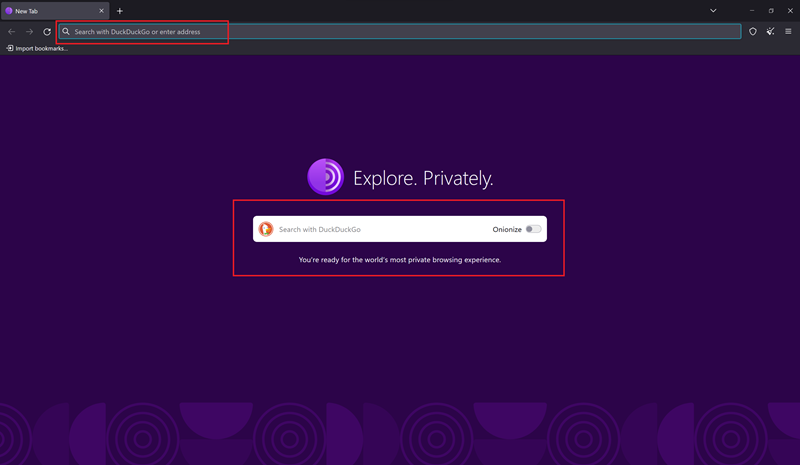
Task: Close the Tor Browser window
Action: (790, 11)
